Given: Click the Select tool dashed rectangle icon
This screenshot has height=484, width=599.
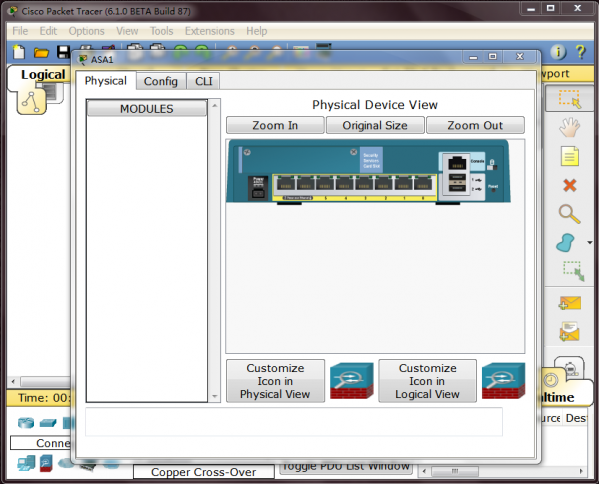Looking at the screenshot, I should coord(570,99).
